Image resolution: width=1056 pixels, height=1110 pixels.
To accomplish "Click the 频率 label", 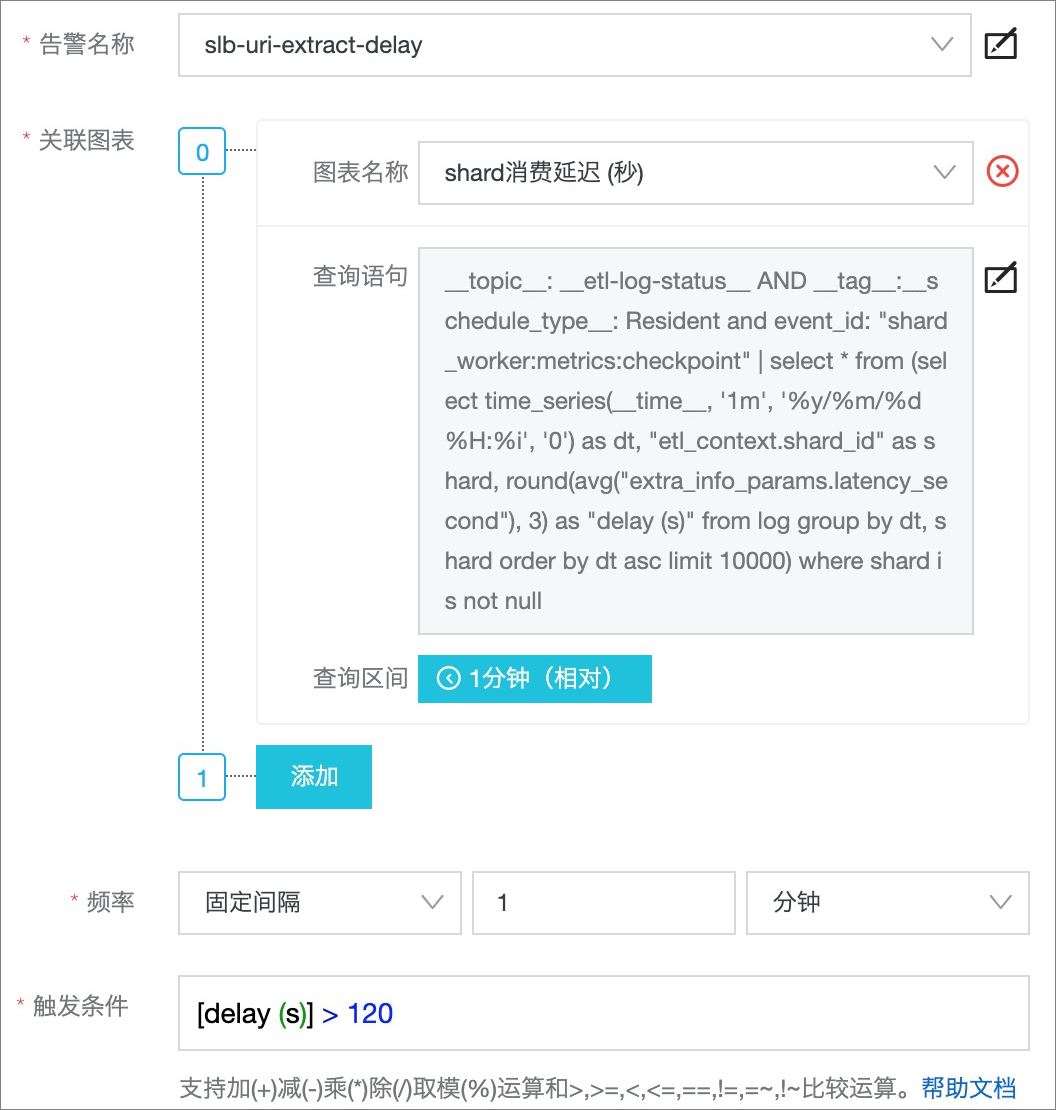I will pyautogui.click(x=110, y=902).
